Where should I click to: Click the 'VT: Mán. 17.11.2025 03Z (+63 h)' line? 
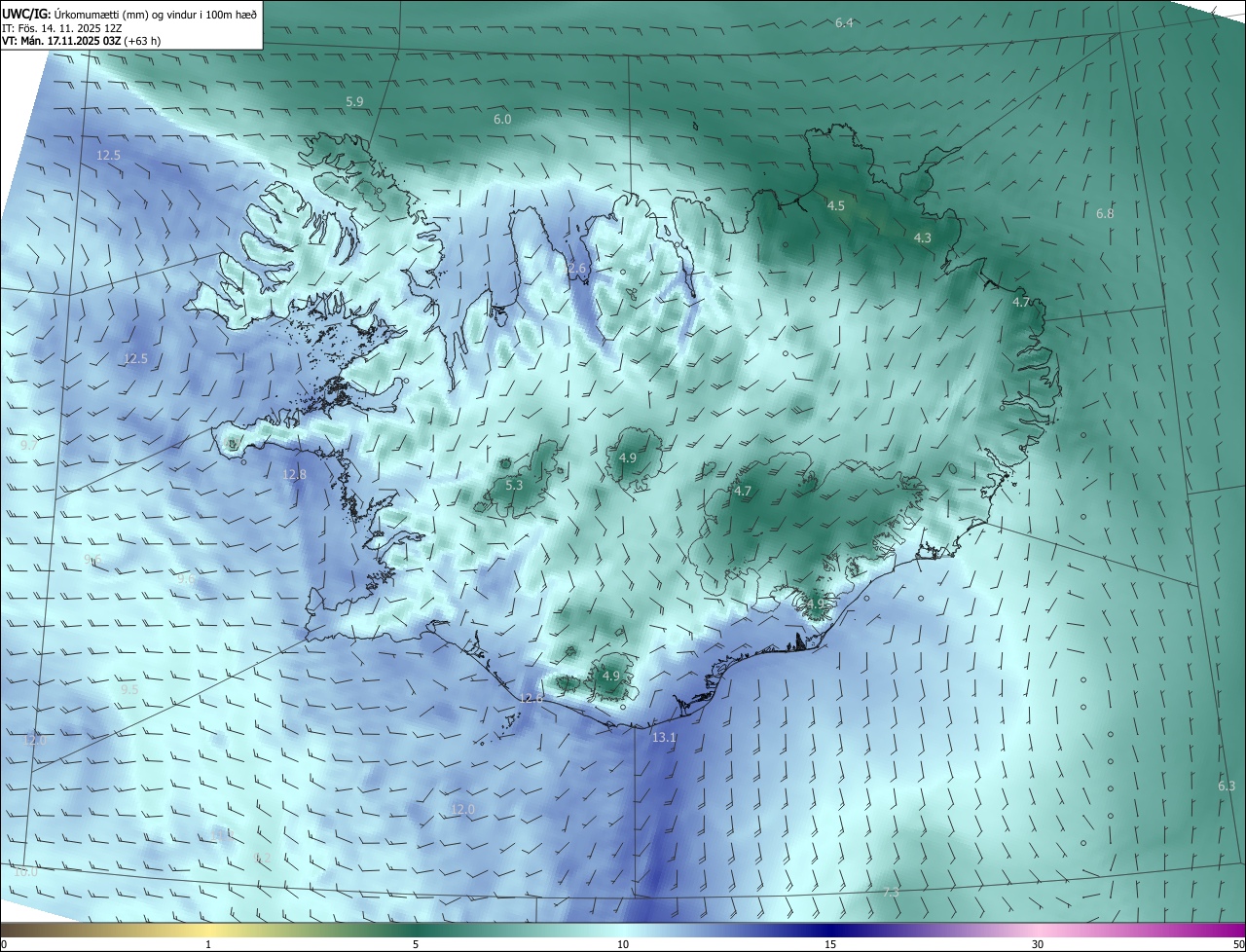point(82,41)
